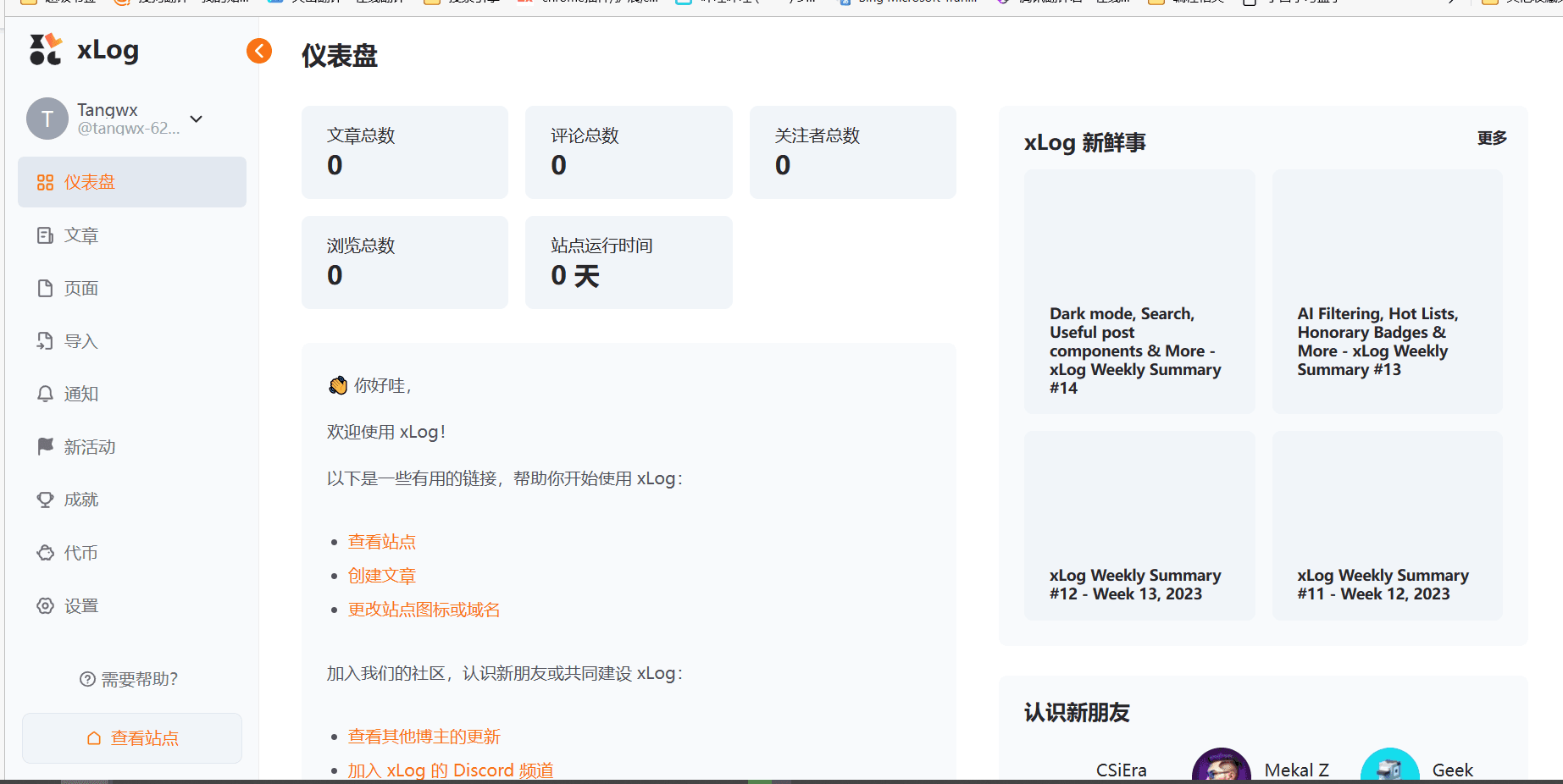1563x784 pixels.
Task: Click the 导入 import file icon
Action: [45, 341]
